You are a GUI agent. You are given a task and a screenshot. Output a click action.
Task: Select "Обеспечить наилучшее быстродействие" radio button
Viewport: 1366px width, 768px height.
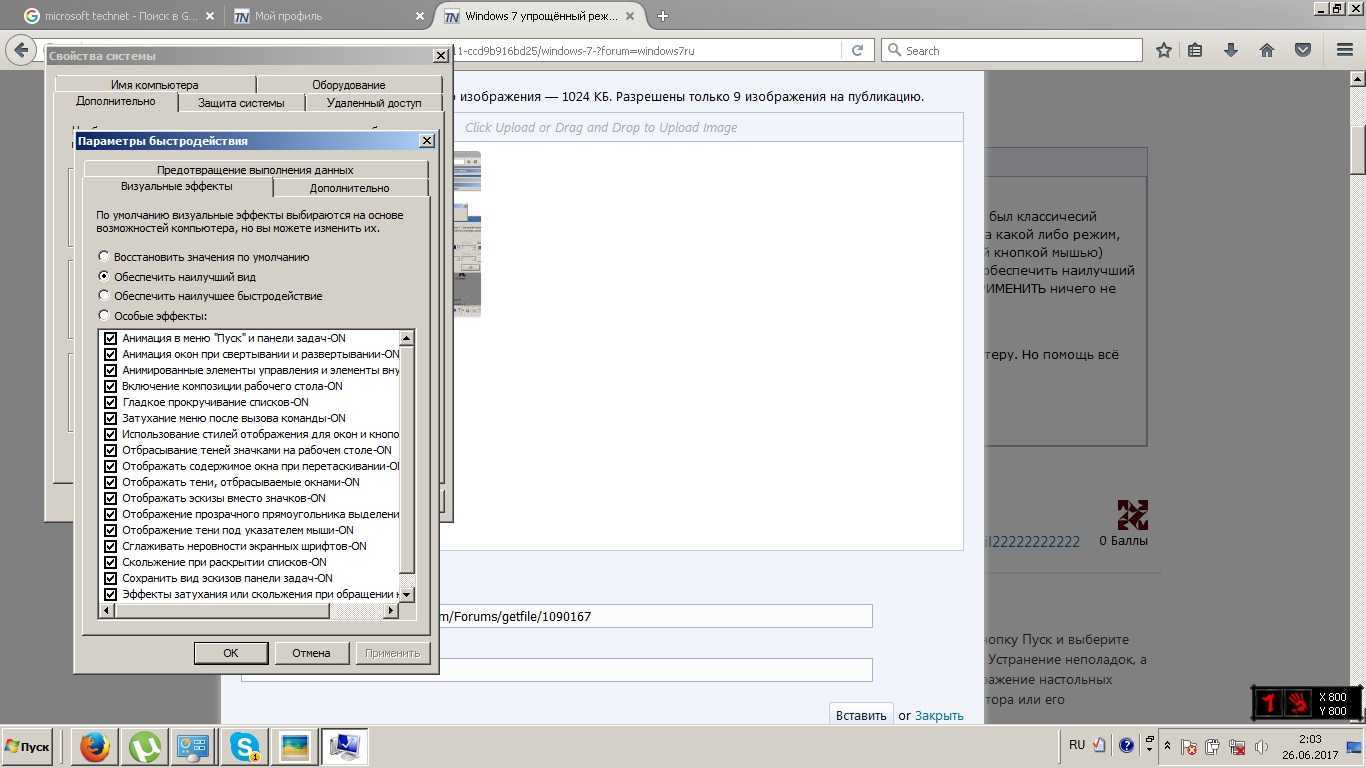[104, 296]
